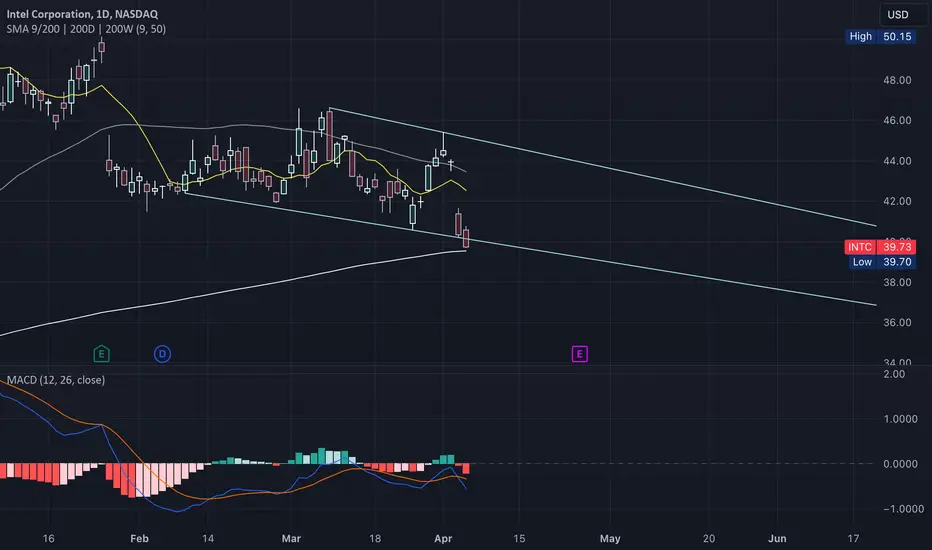The image size is (932, 550).
Task: Click the 20 date label on time axis
Action: [x=709, y=538]
